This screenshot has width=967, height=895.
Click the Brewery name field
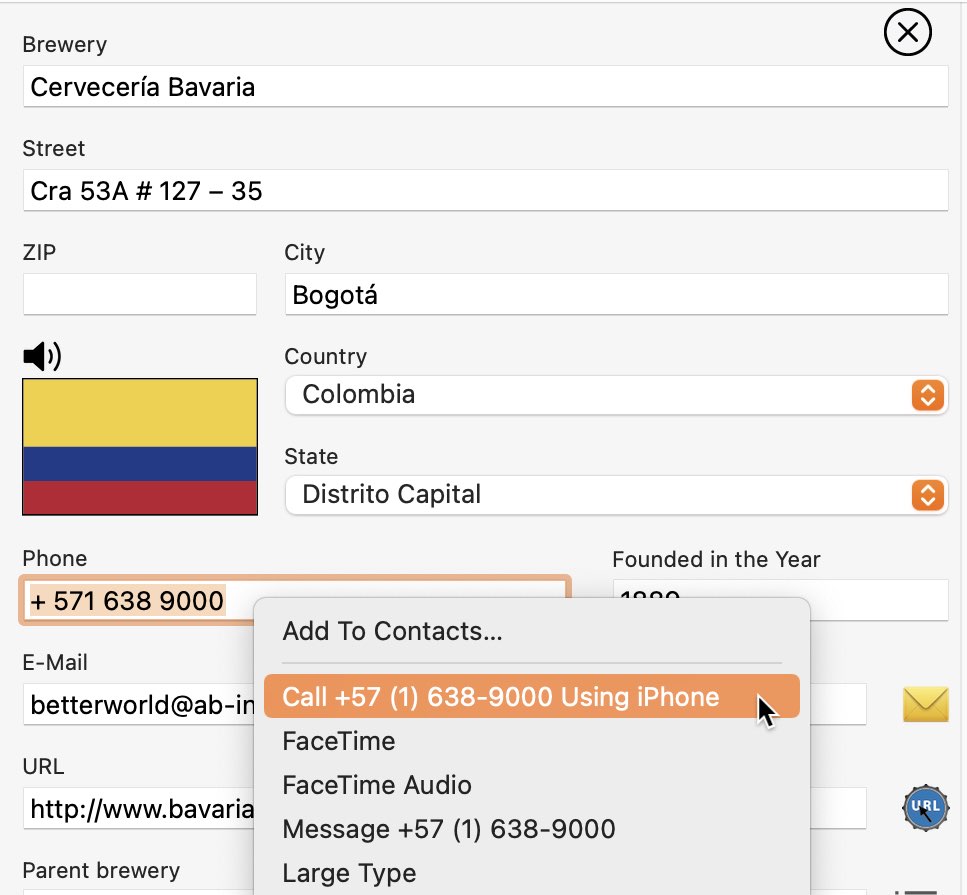485,86
